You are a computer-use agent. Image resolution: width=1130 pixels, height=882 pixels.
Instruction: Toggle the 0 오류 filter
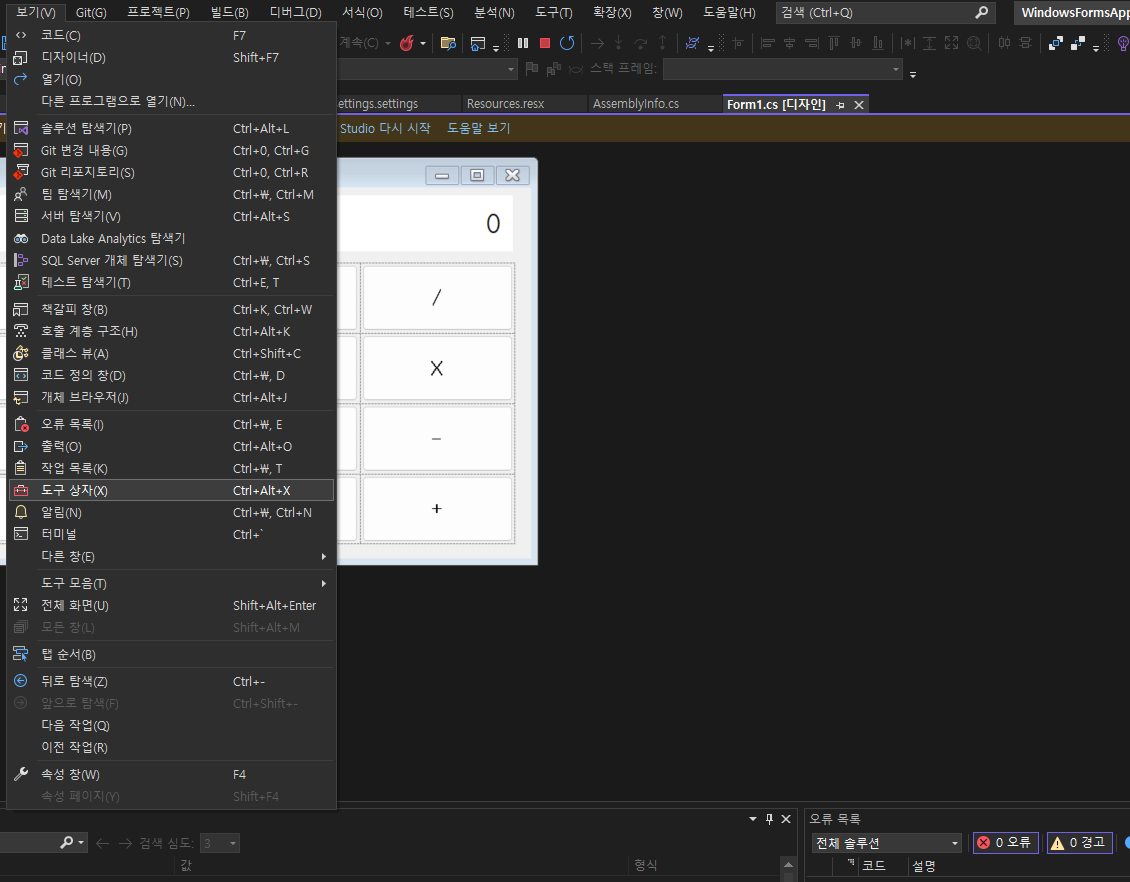[x=1005, y=842]
